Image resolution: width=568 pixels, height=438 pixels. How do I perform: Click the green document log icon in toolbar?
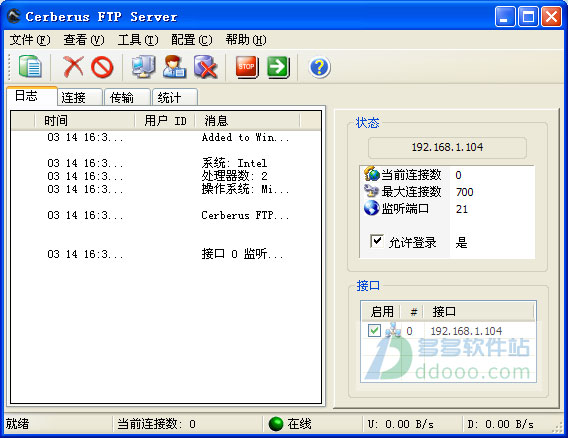click(x=30, y=66)
